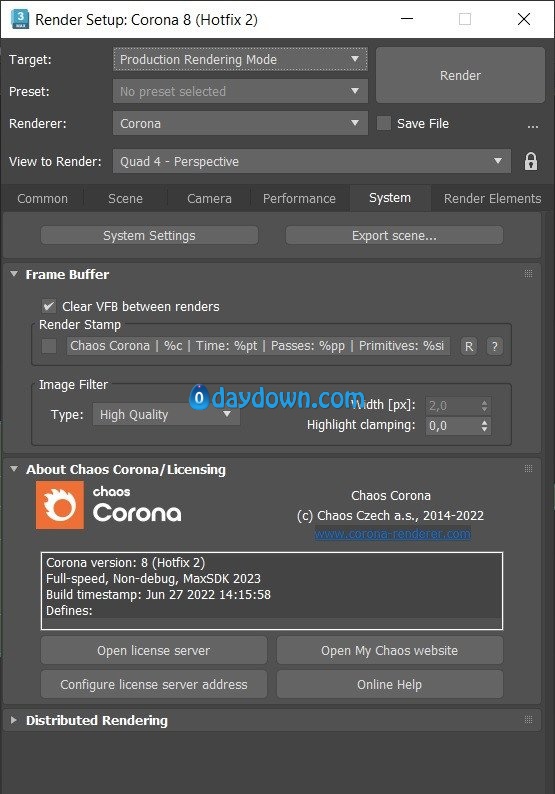555x794 pixels.
Task: Enable the Render Stamp checkbox
Action: 49,346
